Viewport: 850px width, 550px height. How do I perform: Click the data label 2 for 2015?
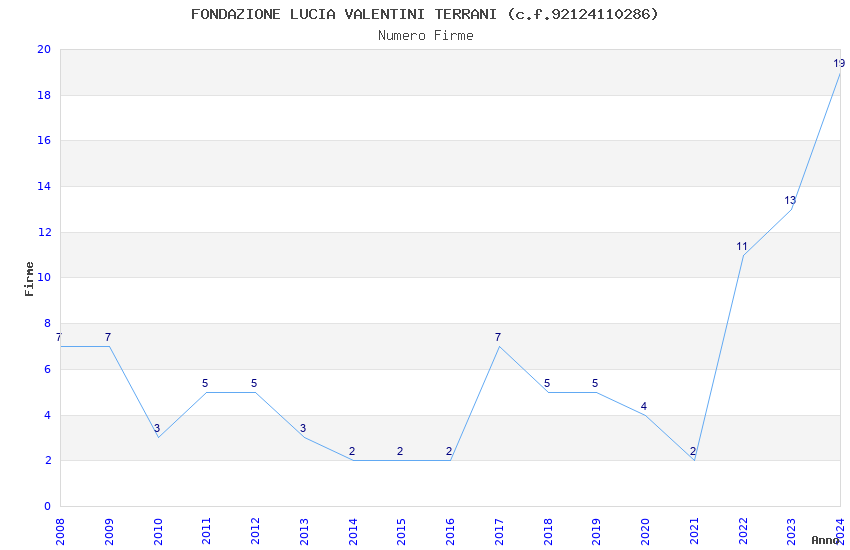pos(400,451)
